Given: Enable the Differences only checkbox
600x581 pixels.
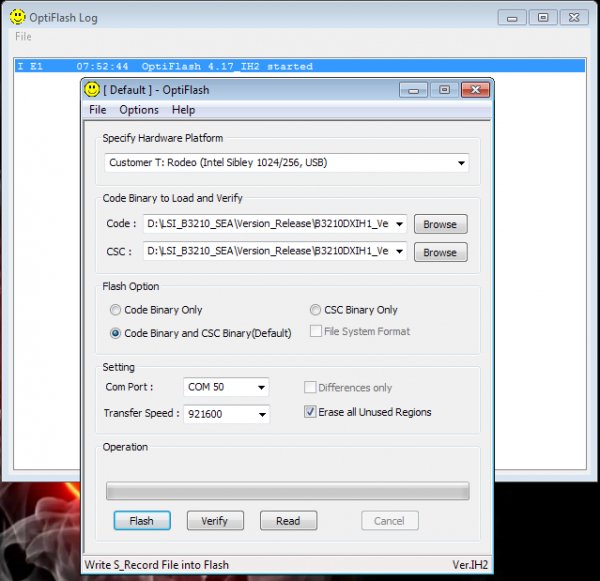Looking at the screenshot, I should pos(310,387).
